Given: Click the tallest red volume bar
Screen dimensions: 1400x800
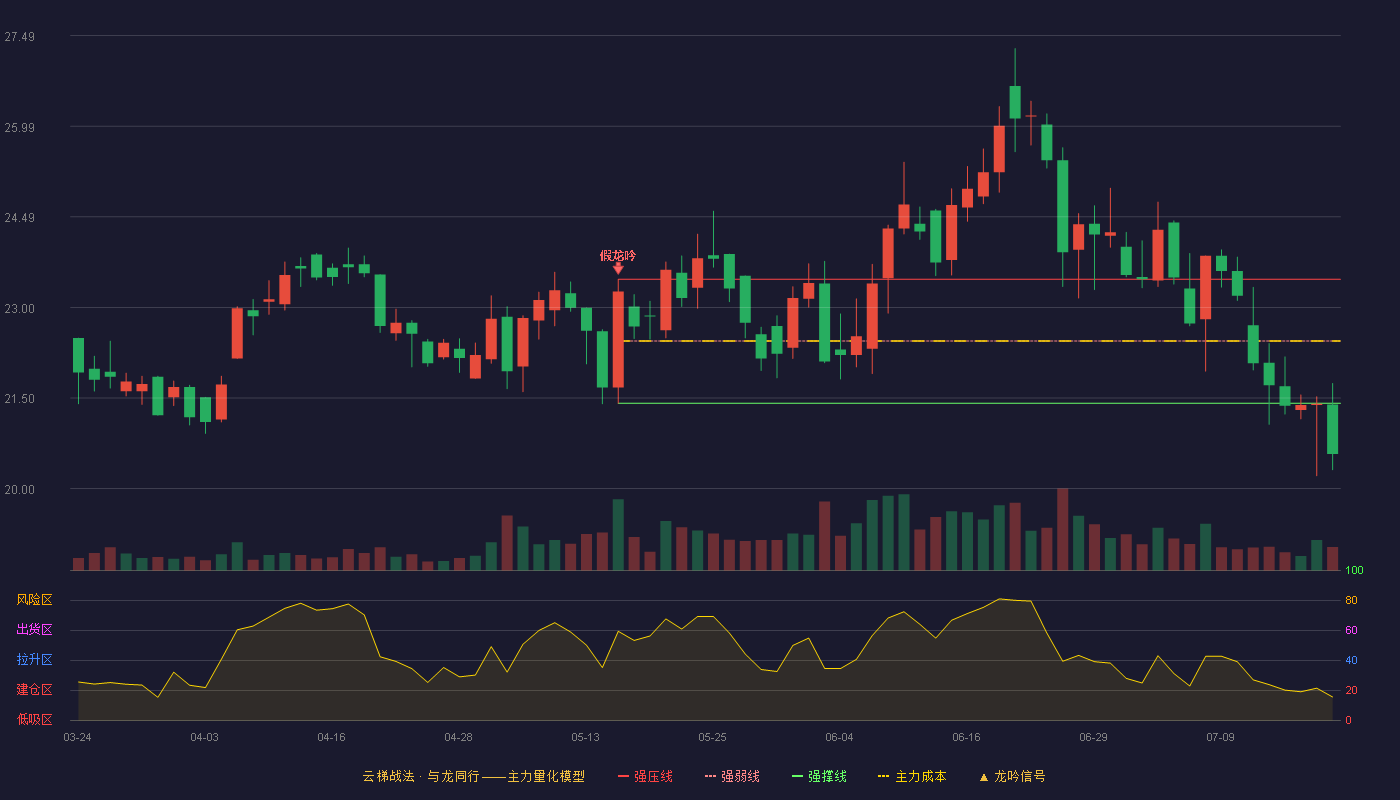Looking at the screenshot, I should coord(1062,529).
